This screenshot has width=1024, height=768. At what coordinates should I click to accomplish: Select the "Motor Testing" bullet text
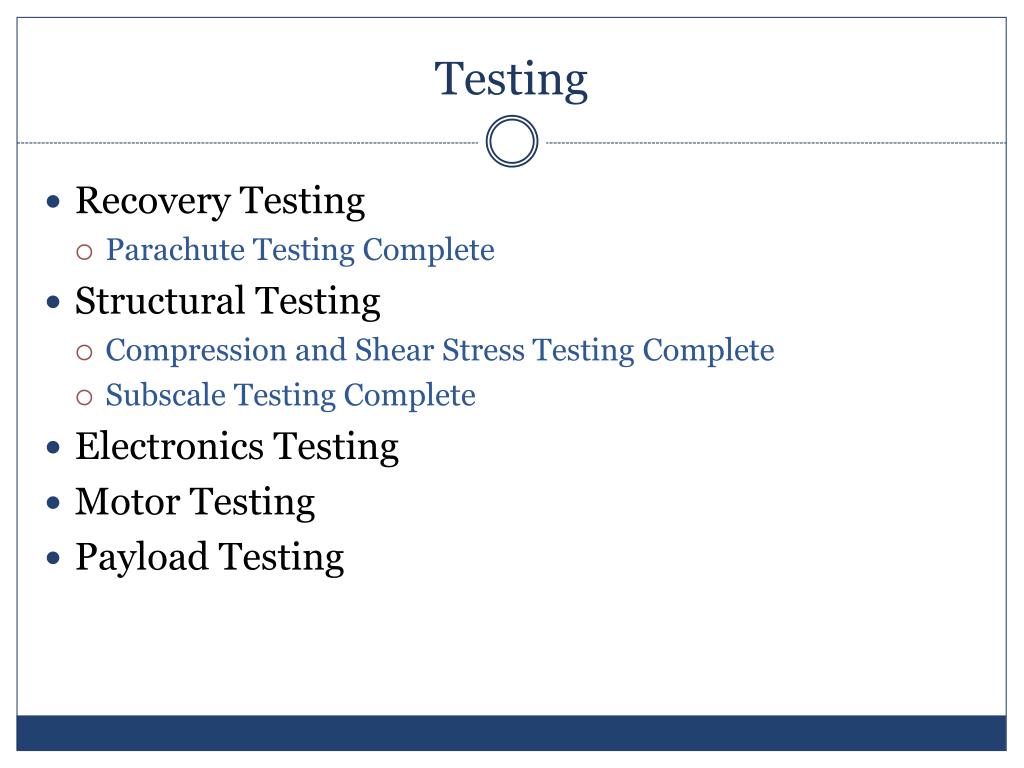click(x=195, y=501)
